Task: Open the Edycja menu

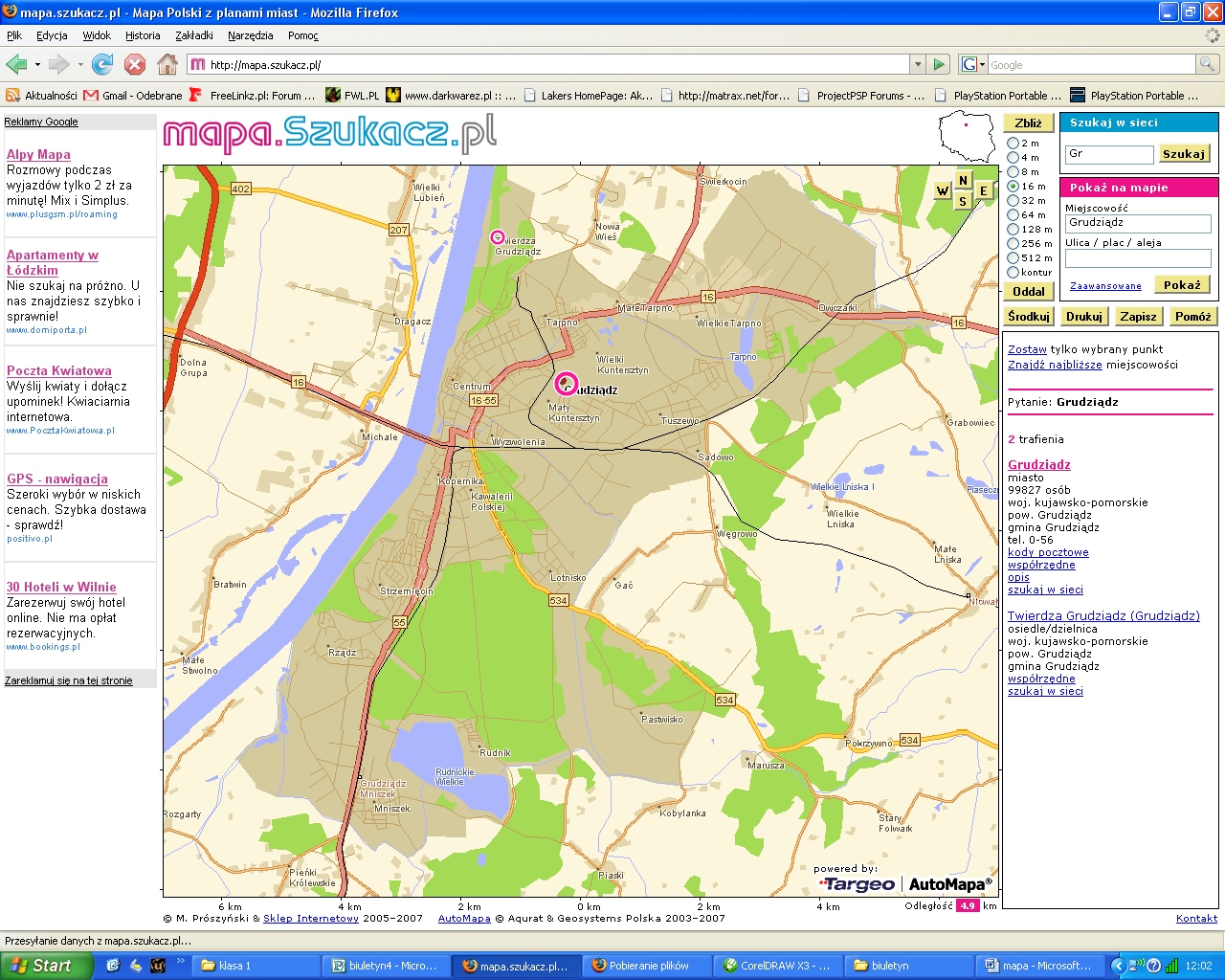Action: (x=52, y=35)
